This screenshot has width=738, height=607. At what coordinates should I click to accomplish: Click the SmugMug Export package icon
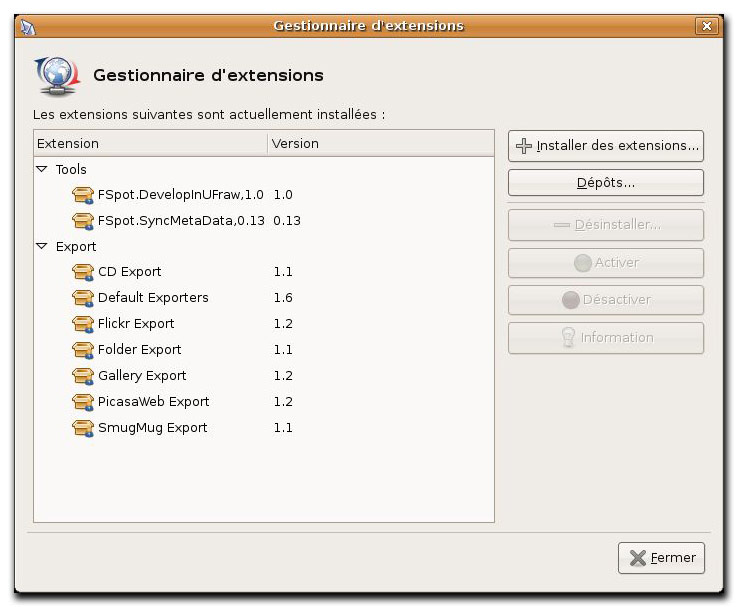click(x=83, y=428)
